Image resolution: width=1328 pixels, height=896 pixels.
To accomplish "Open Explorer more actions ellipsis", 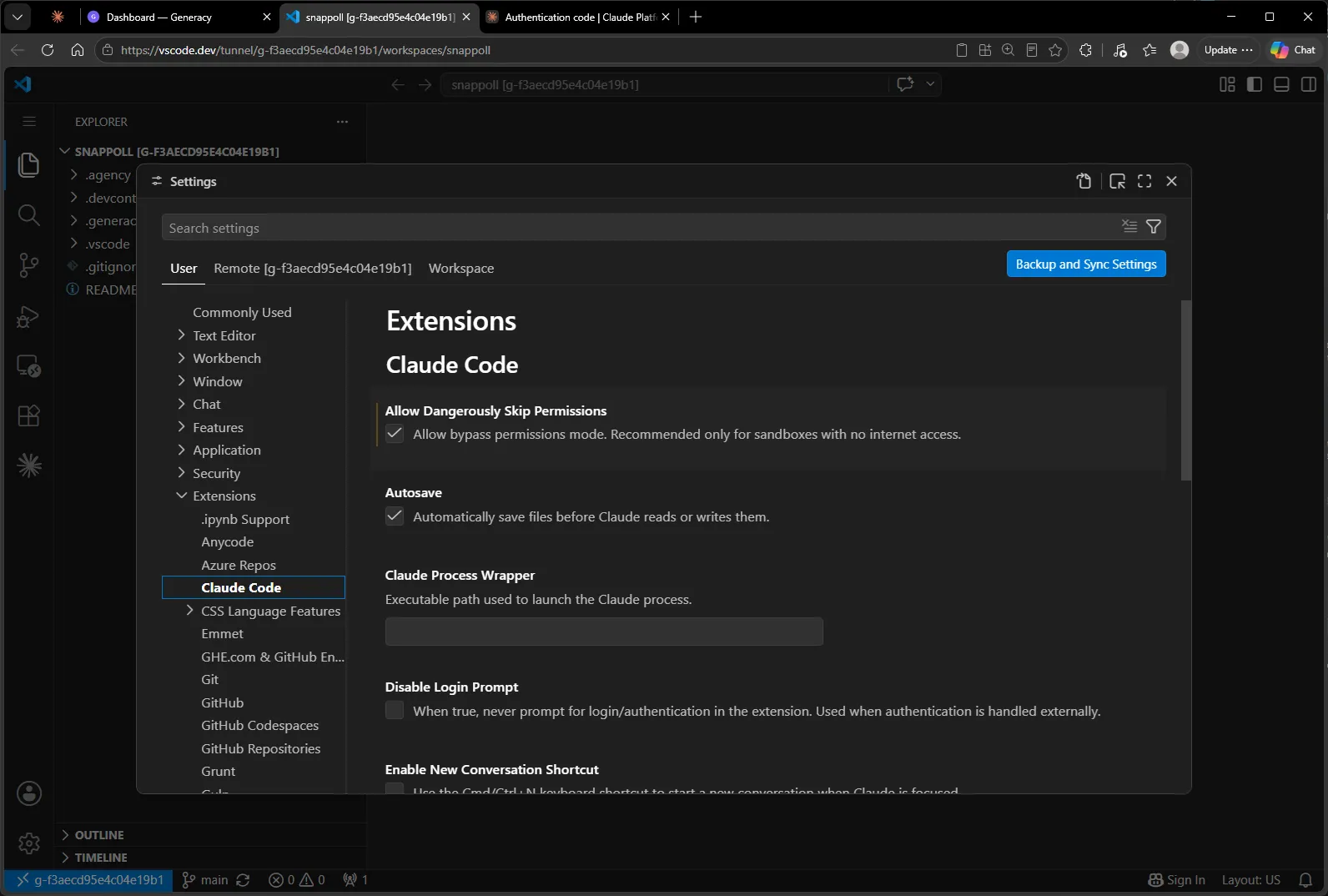I will [342, 122].
